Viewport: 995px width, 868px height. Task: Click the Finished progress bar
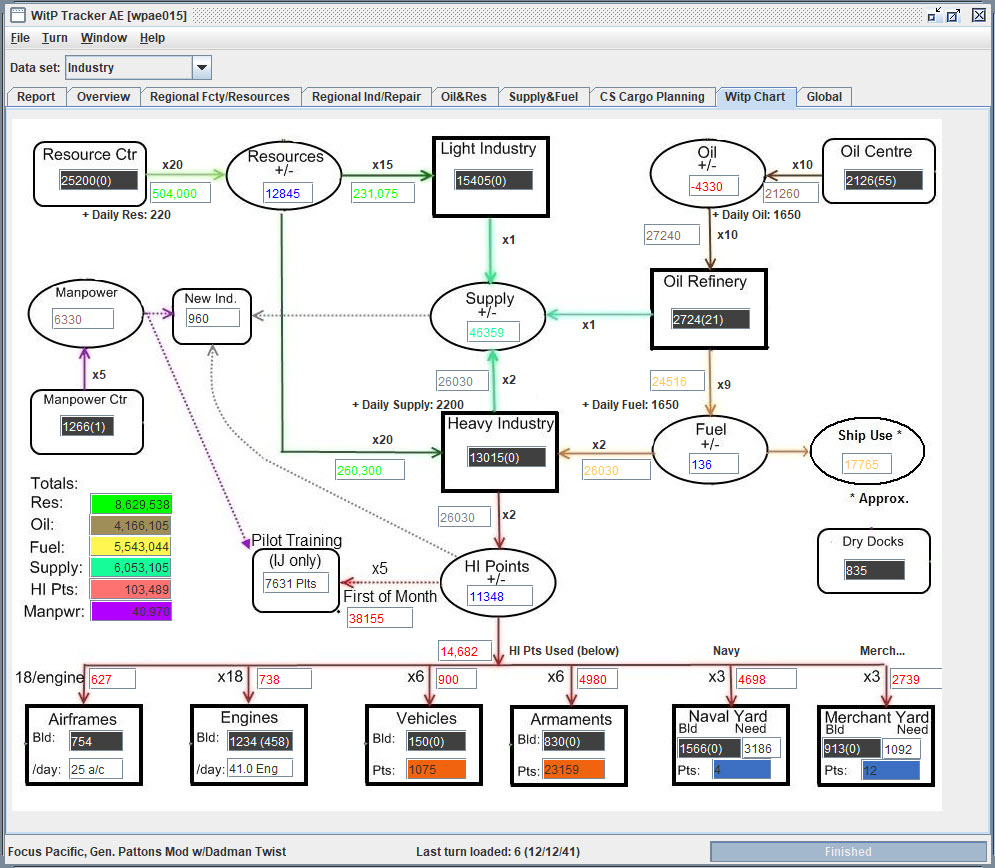[x=848, y=852]
